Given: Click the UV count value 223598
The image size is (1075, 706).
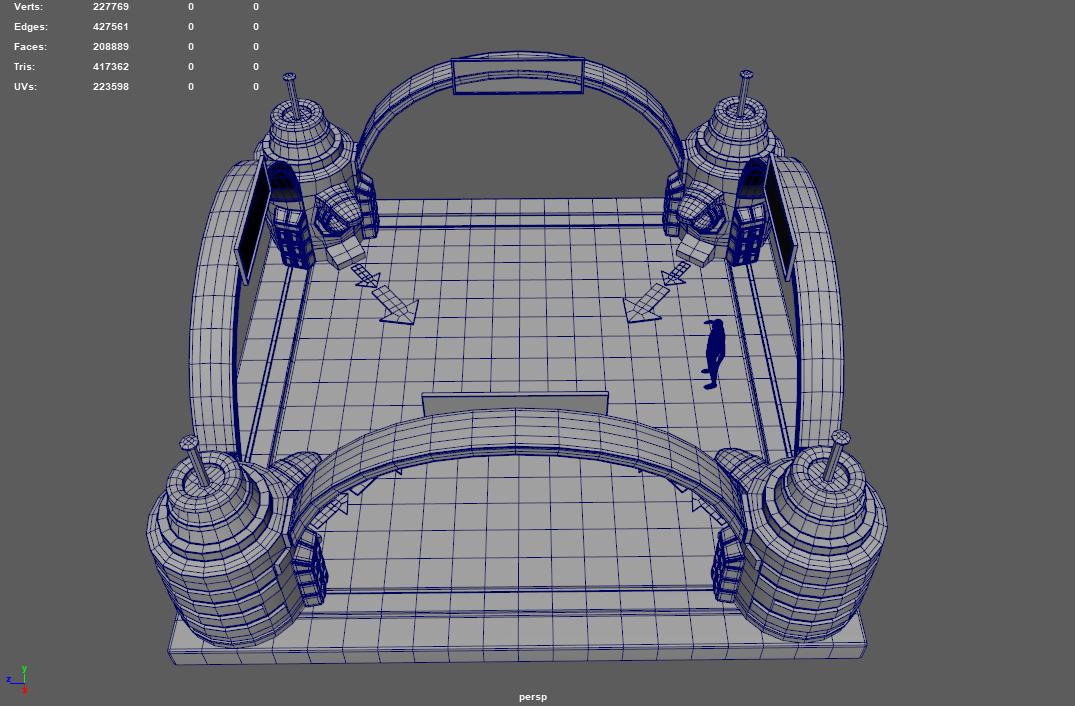Looking at the screenshot, I should (110, 86).
